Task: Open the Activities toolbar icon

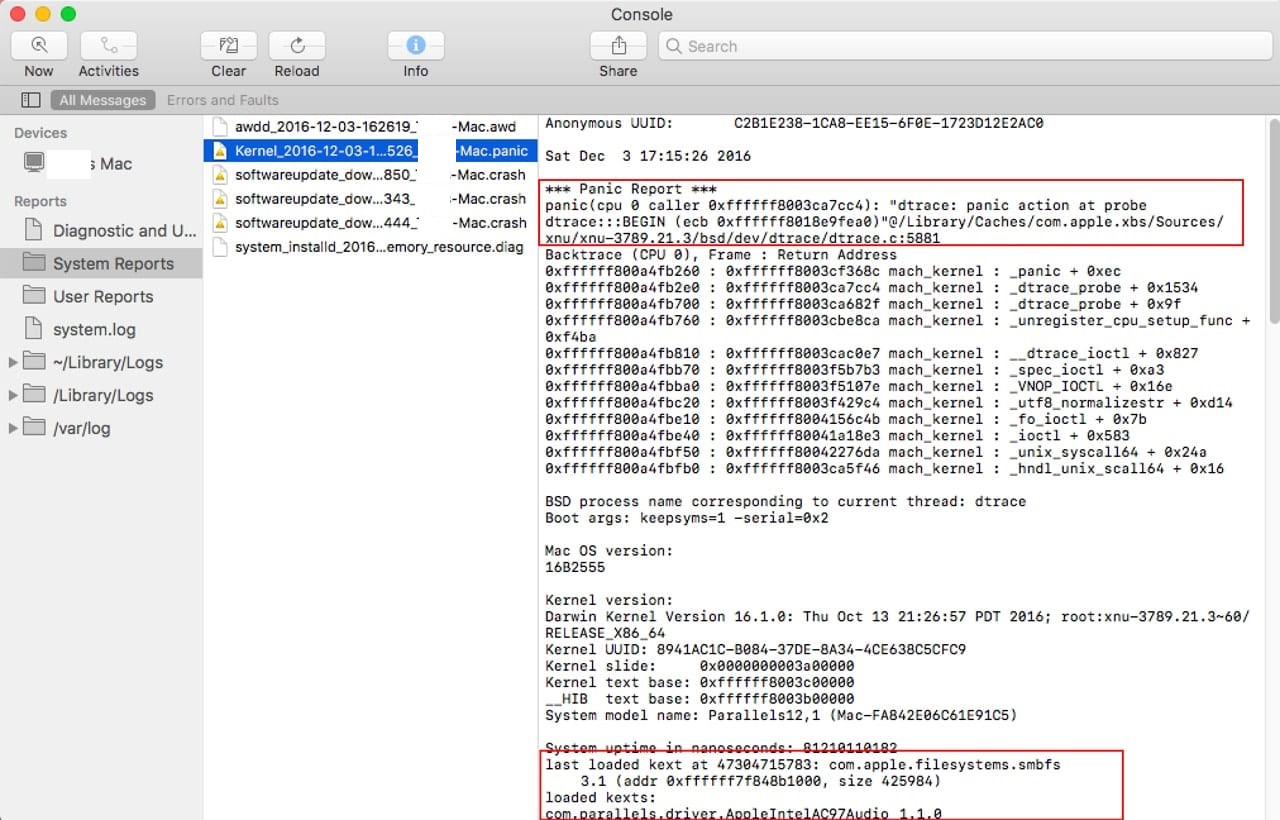Action: tap(108, 46)
